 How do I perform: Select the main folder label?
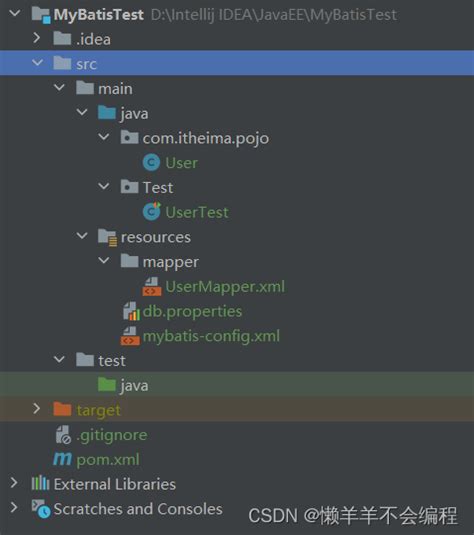(115, 89)
